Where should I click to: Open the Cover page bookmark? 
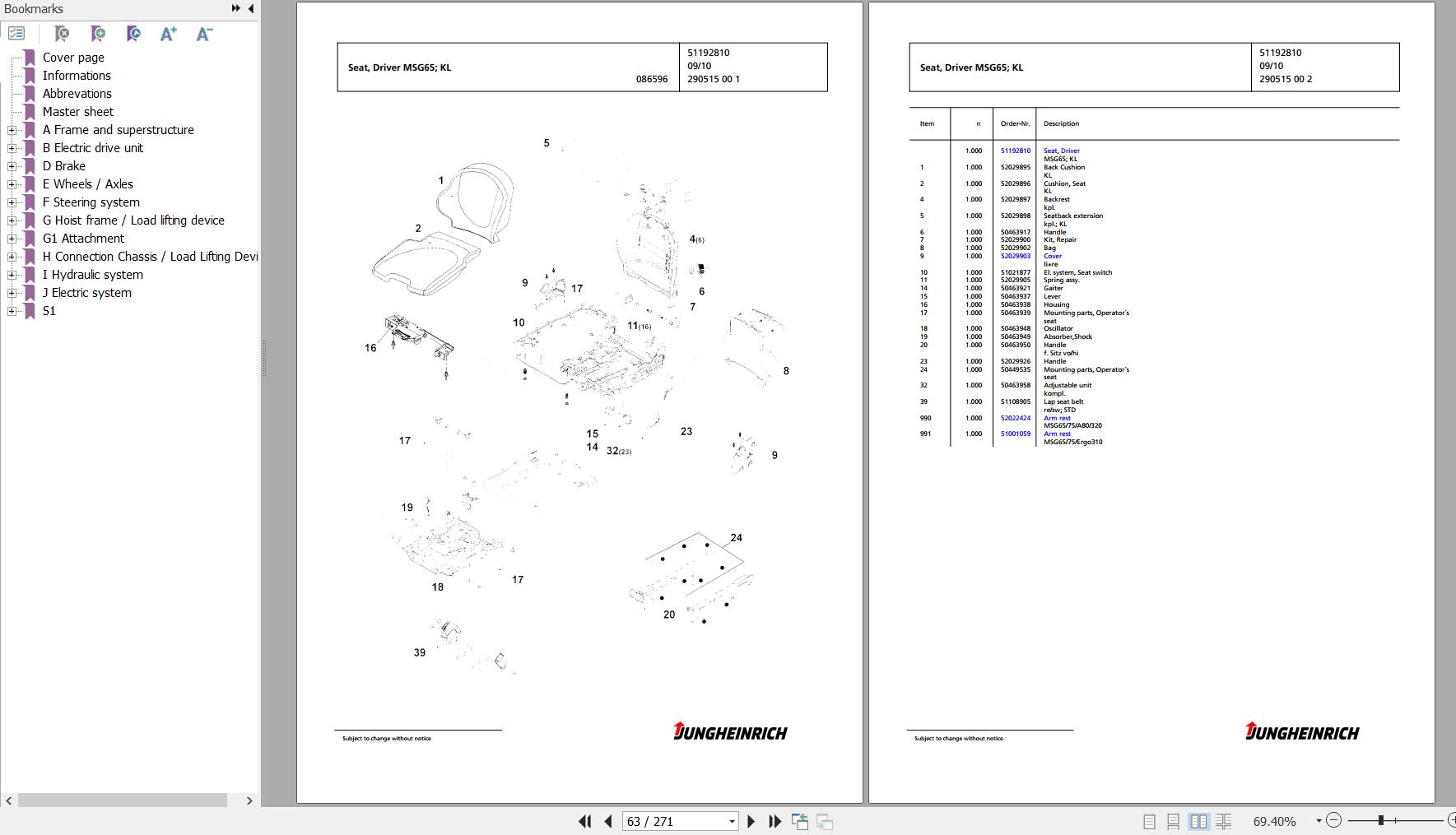(x=73, y=58)
